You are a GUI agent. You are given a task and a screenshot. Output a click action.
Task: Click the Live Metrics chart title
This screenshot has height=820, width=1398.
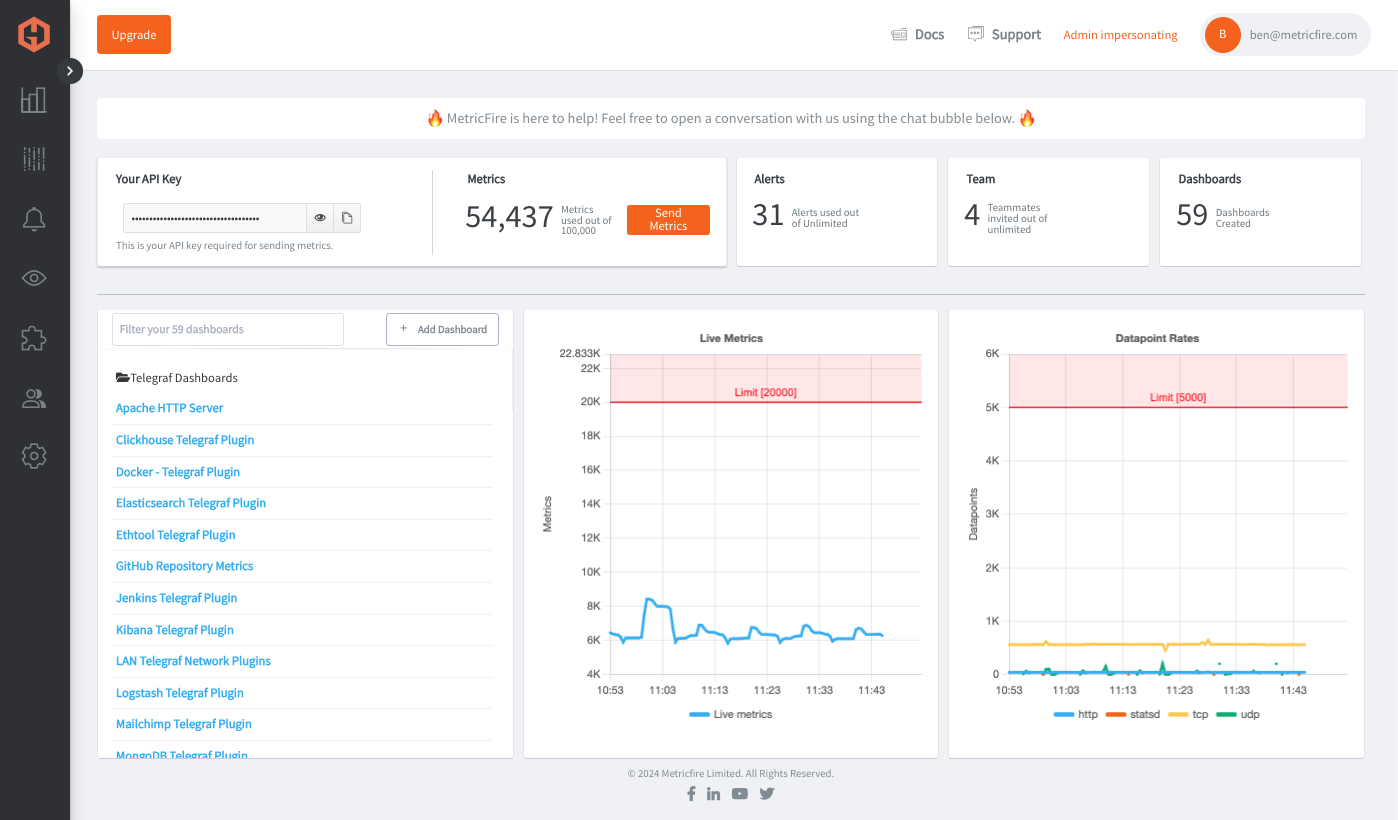click(x=731, y=338)
